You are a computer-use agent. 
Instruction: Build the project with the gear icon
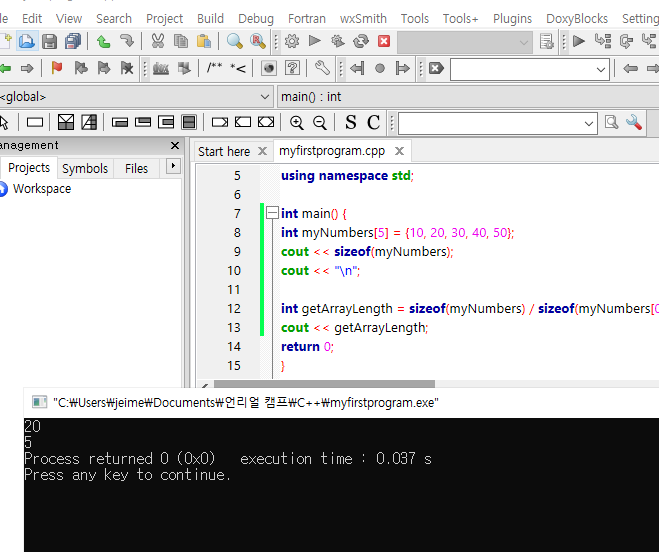coord(292,41)
